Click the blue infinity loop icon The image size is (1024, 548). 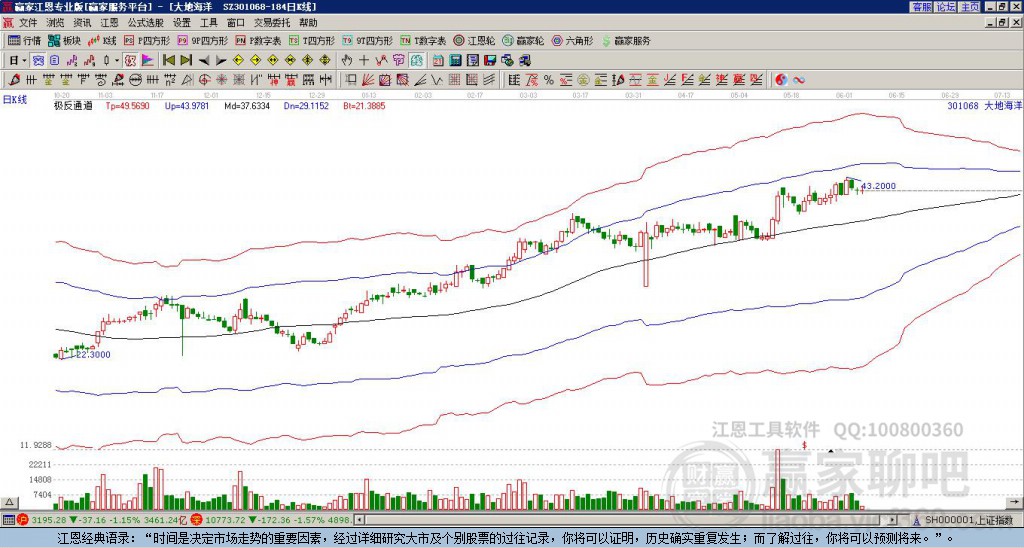pyautogui.click(x=799, y=80)
